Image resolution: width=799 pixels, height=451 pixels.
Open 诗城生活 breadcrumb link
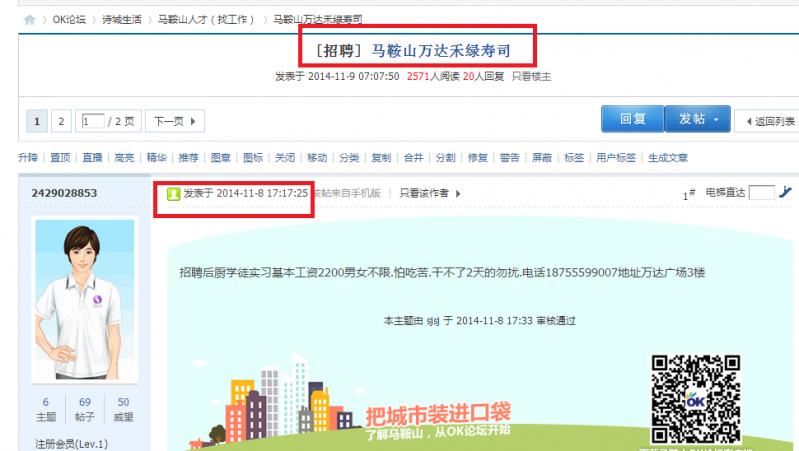(122, 20)
